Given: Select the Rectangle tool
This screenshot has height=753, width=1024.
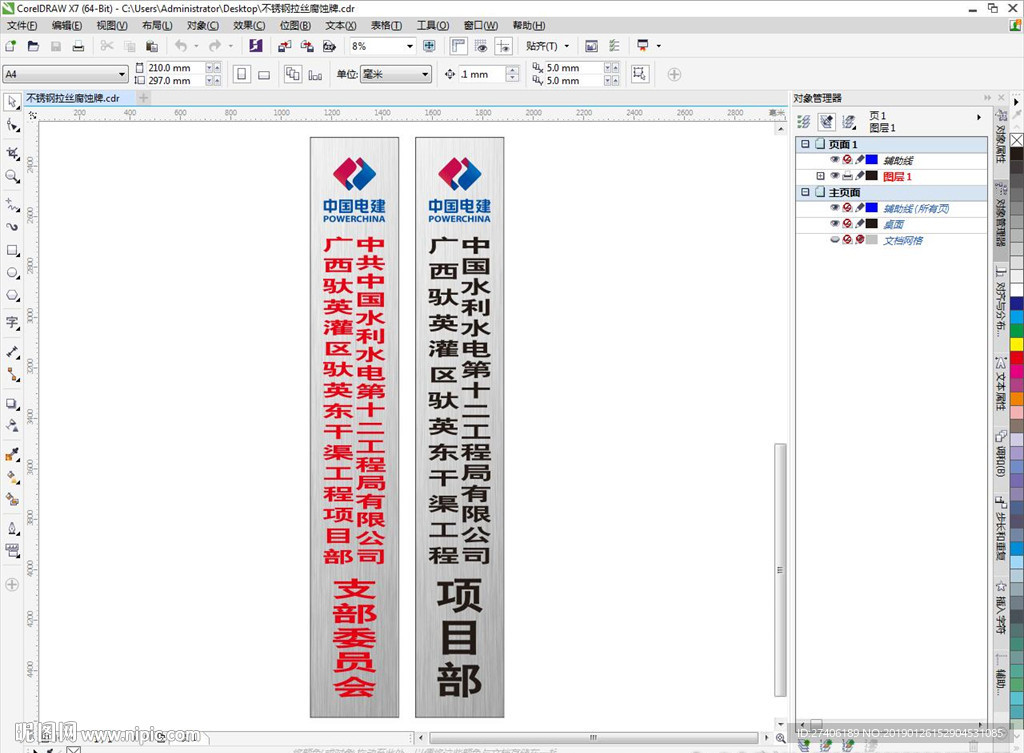Looking at the screenshot, I should coord(12,250).
